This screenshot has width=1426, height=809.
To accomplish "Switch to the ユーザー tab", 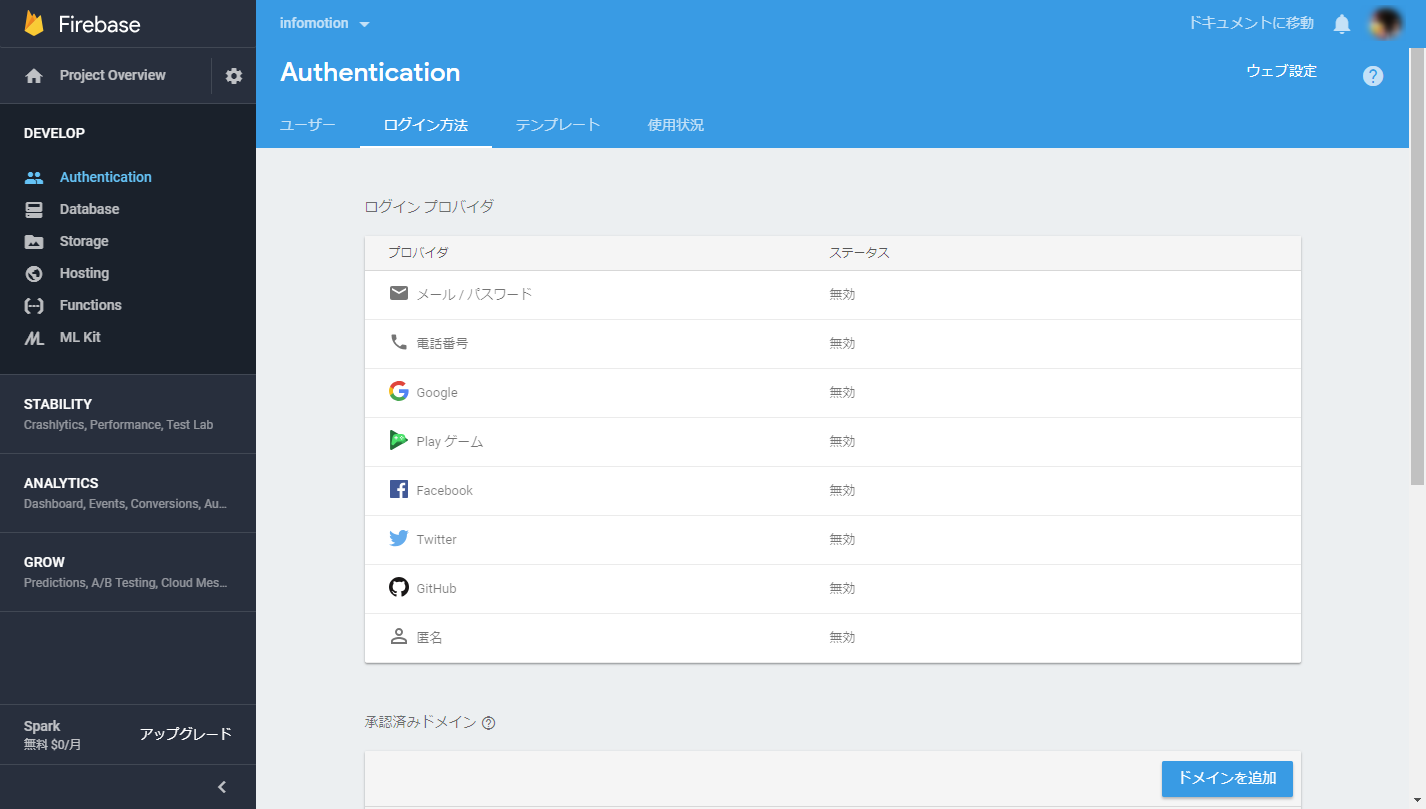I will click(x=307, y=125).
